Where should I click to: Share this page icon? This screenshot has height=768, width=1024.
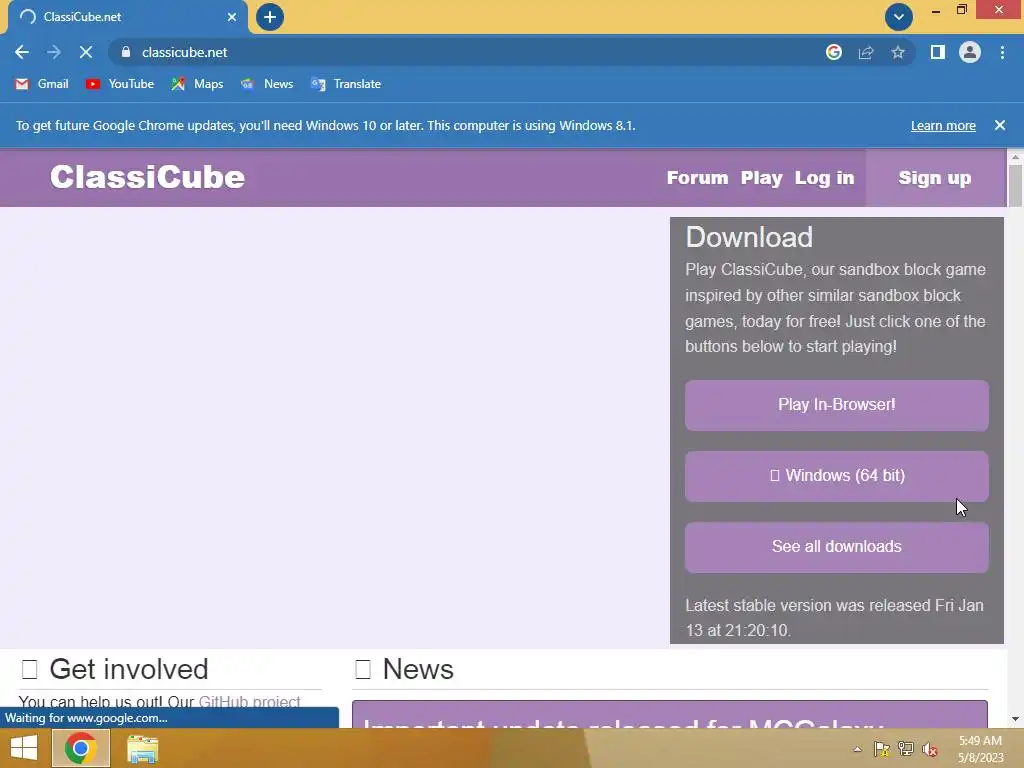(x=866, y=52)
